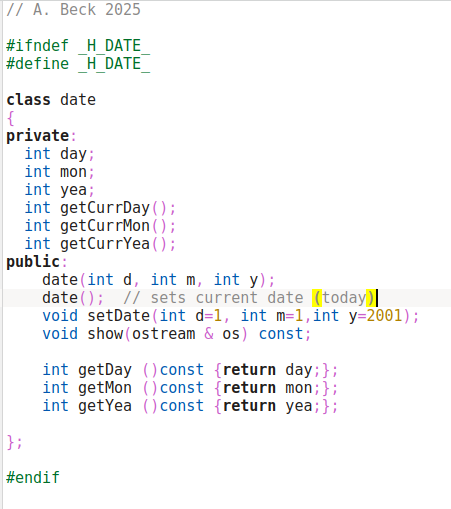Click the #ifndef directive line

(78, 46)
